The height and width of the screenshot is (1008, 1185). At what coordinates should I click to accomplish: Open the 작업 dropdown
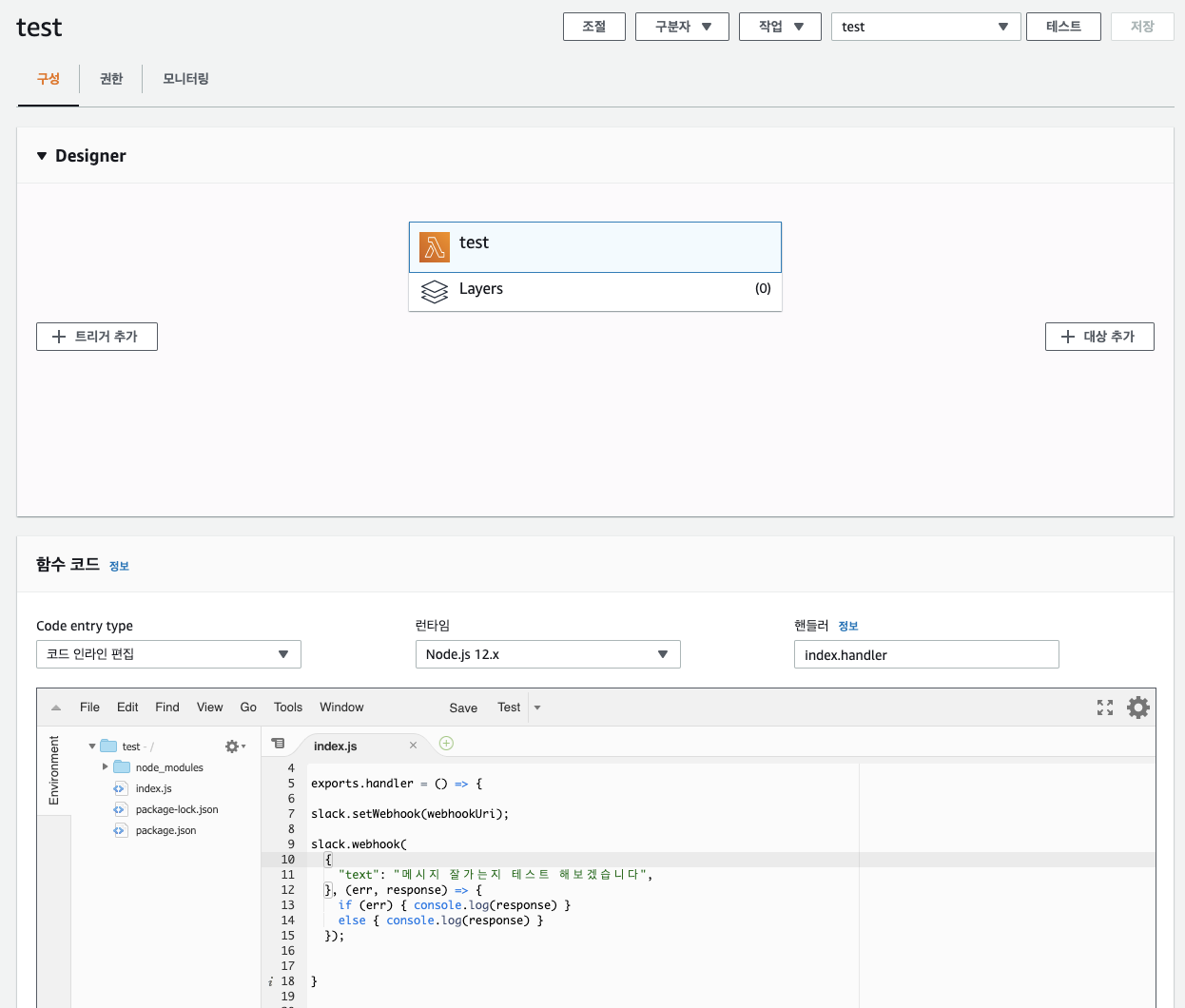781,27
